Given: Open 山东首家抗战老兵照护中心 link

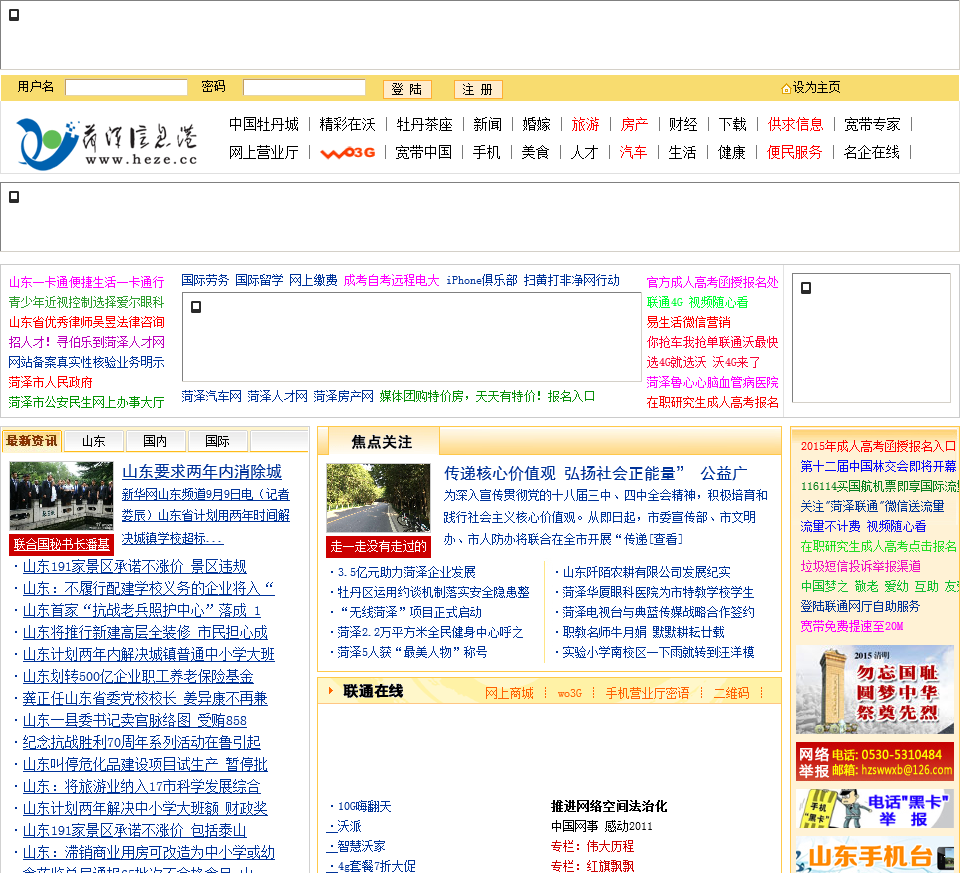Looking at the screenshot, I should pos(142,610).
